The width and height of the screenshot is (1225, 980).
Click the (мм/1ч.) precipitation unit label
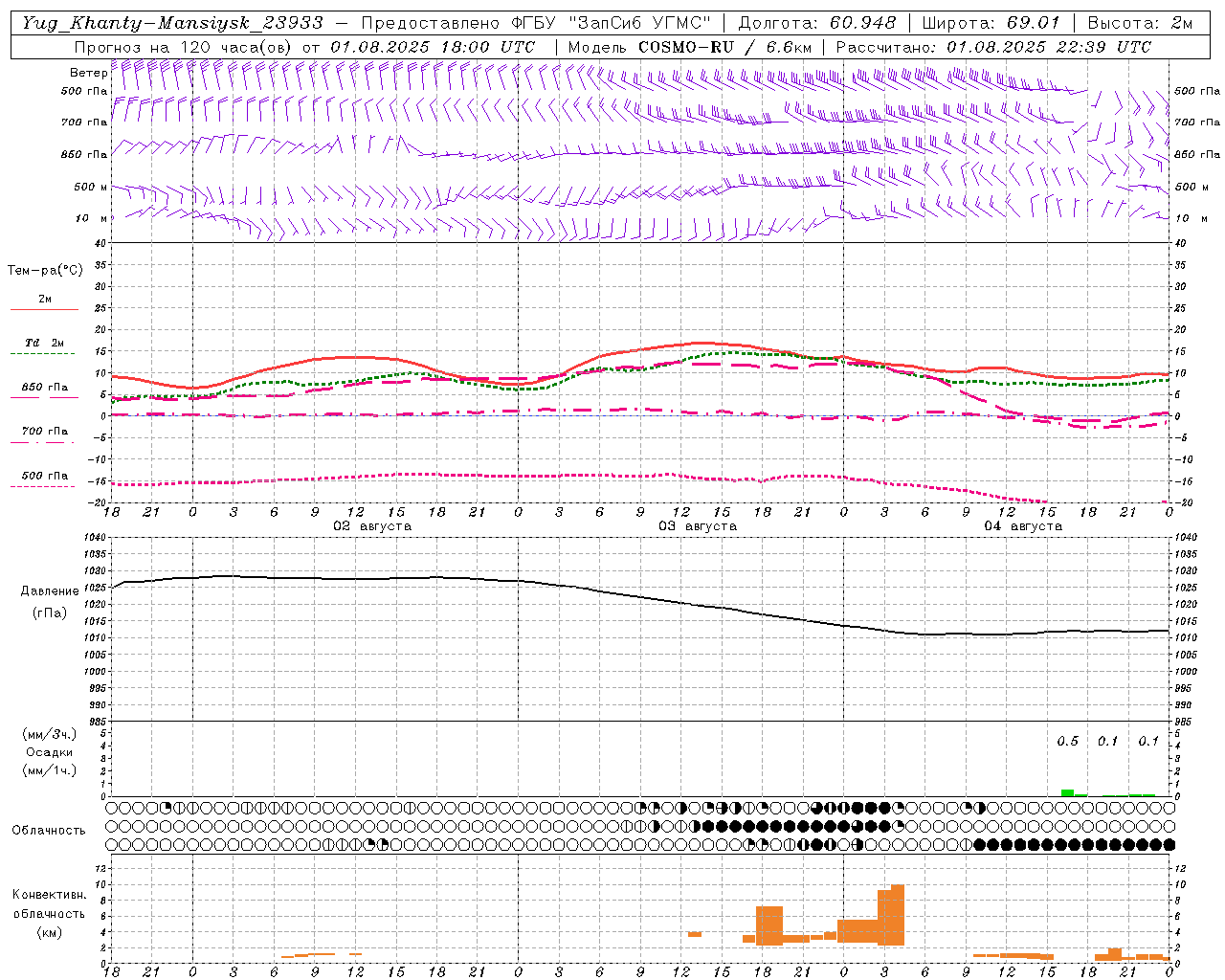[x=50, y=770]
